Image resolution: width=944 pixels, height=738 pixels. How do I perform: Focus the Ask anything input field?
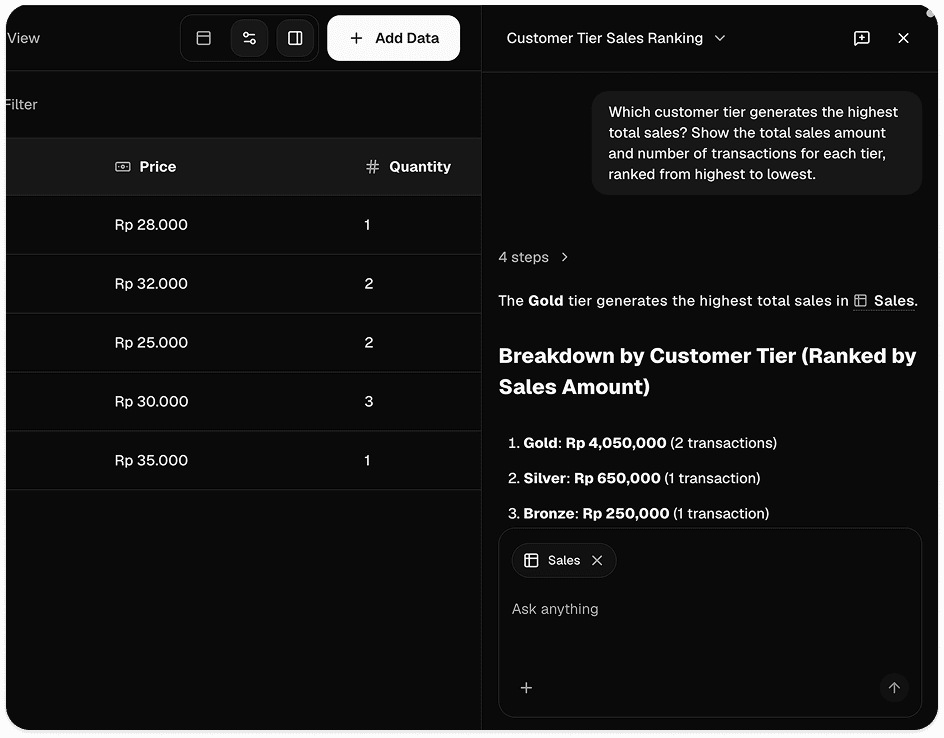(709, 609)
